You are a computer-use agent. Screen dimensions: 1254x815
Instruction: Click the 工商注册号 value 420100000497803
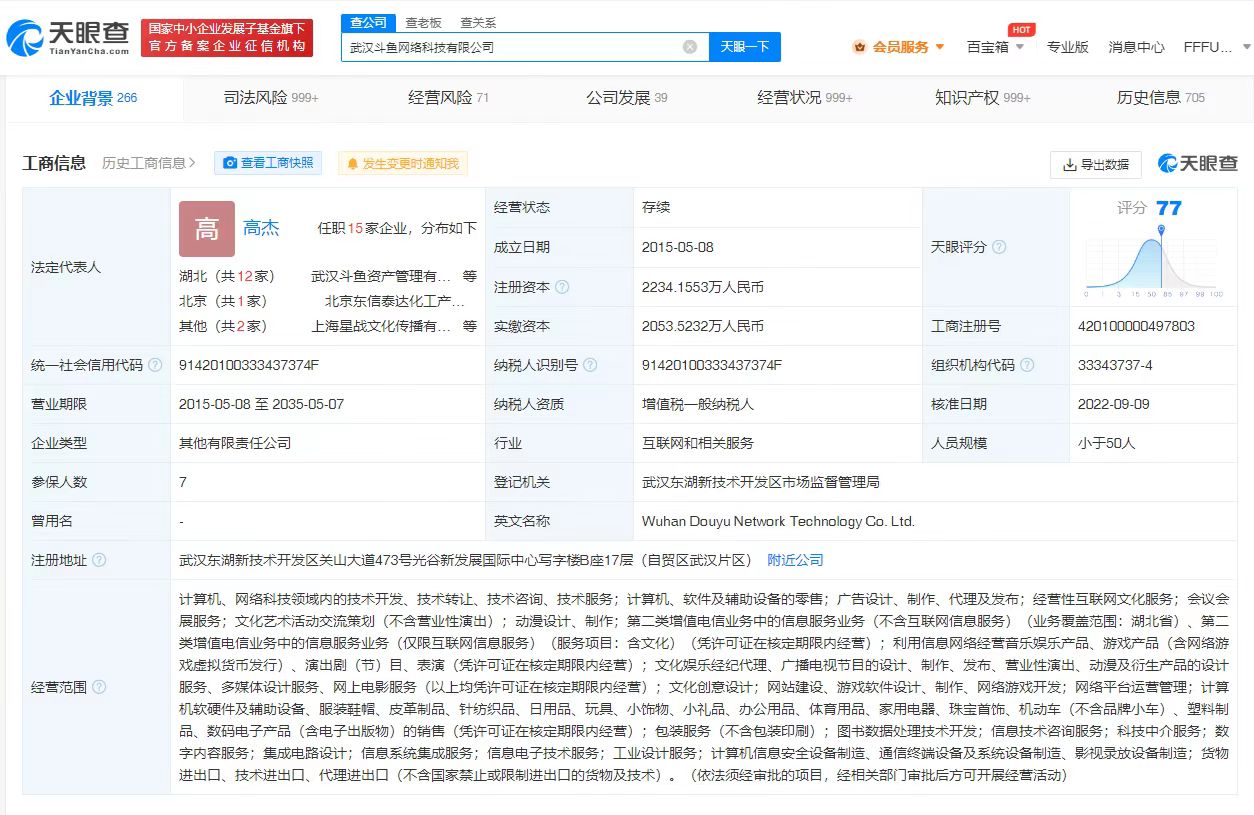(x=1138, y=326)
